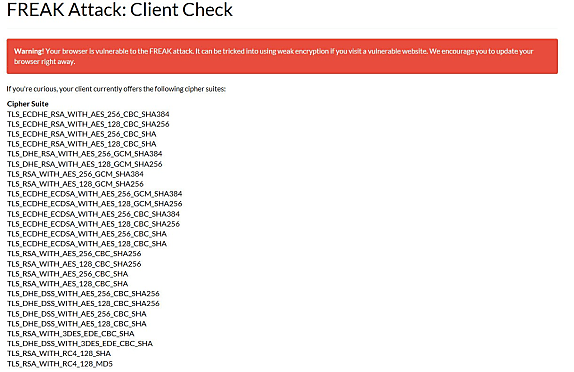This screenshot has width=574, height=372.
Task: Select the TLS_RSA_WITH_AES_128_CBC_SHA cipher
Action: (67, 283)
